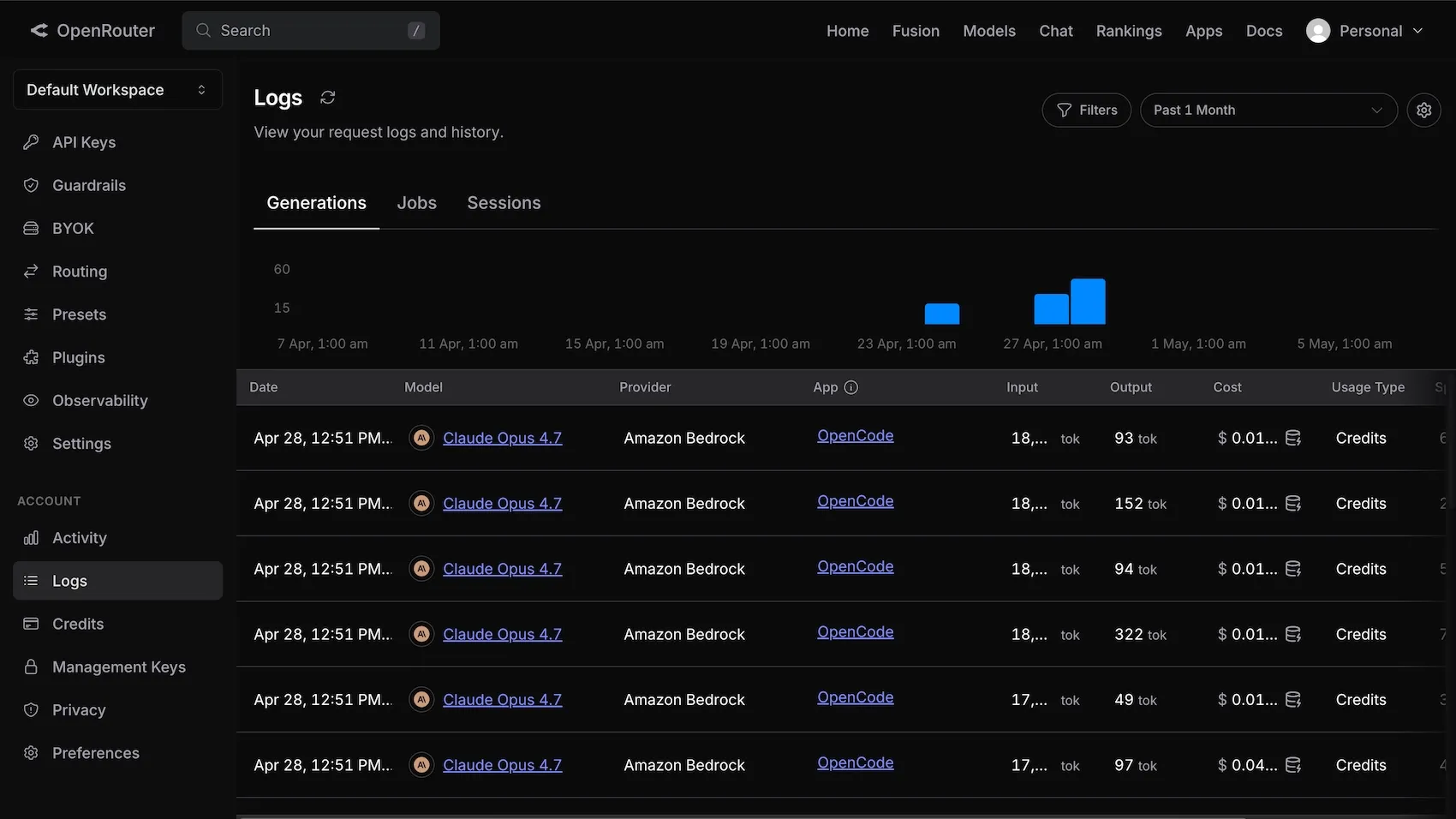
Task: Click the info icon next to App
Action: 850,387
